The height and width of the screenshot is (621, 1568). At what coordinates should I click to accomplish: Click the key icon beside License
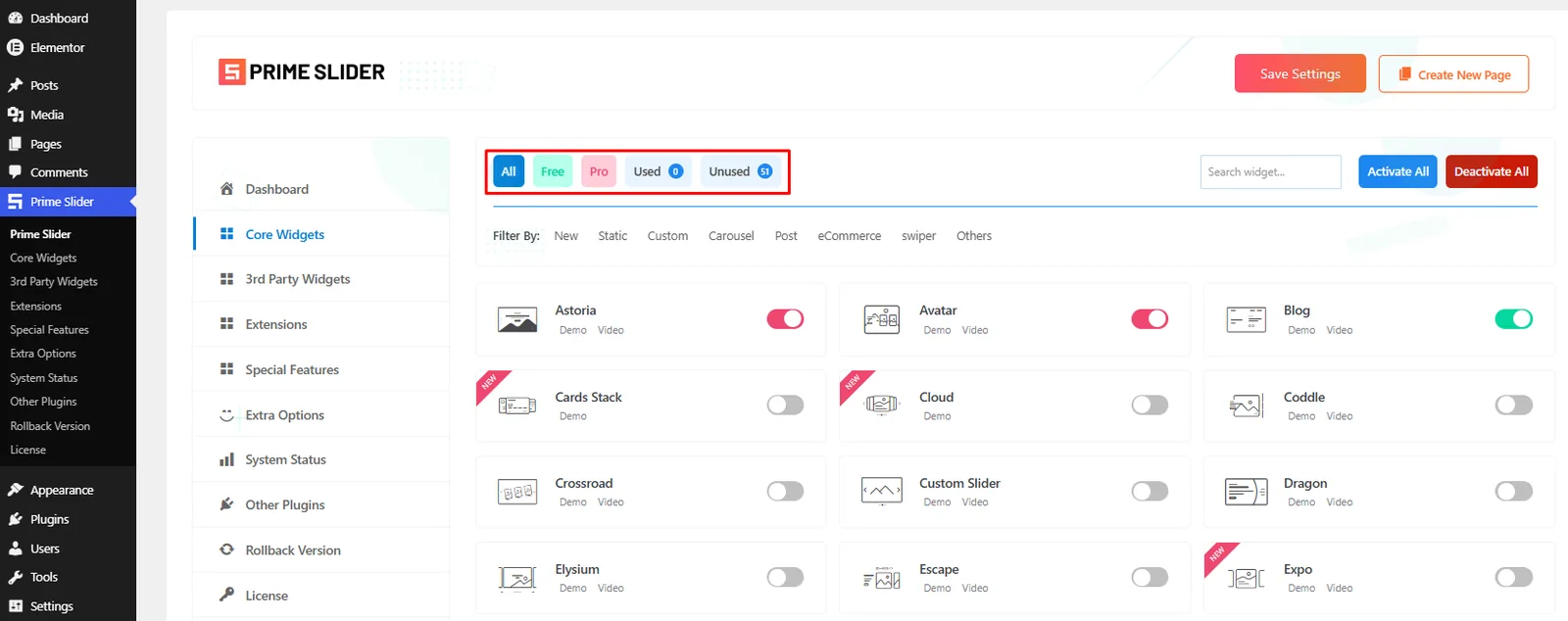pos(226,594)
